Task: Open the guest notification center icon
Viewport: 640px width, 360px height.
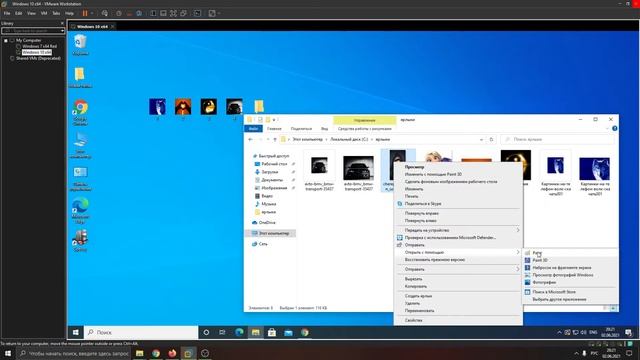Action: 629,333
